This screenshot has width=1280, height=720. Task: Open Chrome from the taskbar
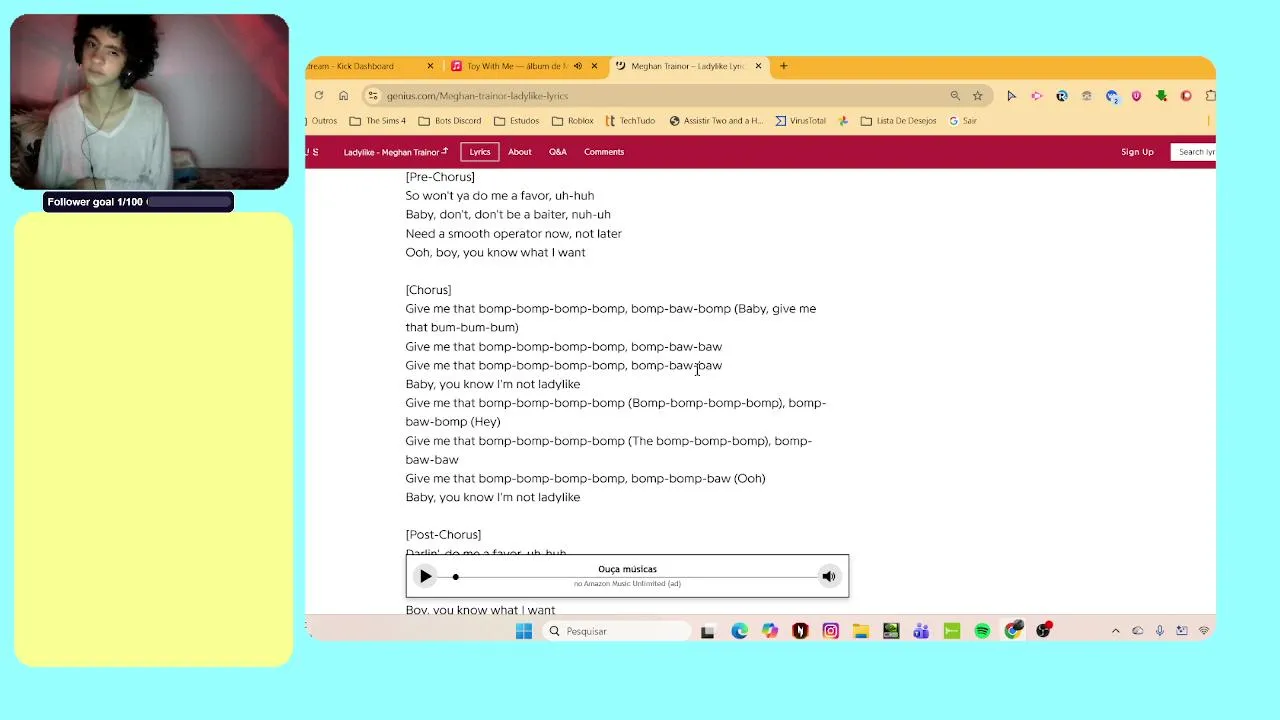click(x=1013, y=631)
